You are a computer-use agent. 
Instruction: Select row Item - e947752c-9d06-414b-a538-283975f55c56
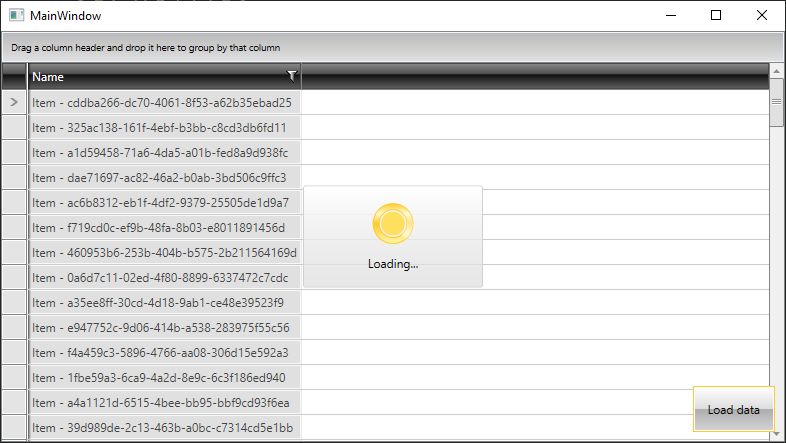161,327
